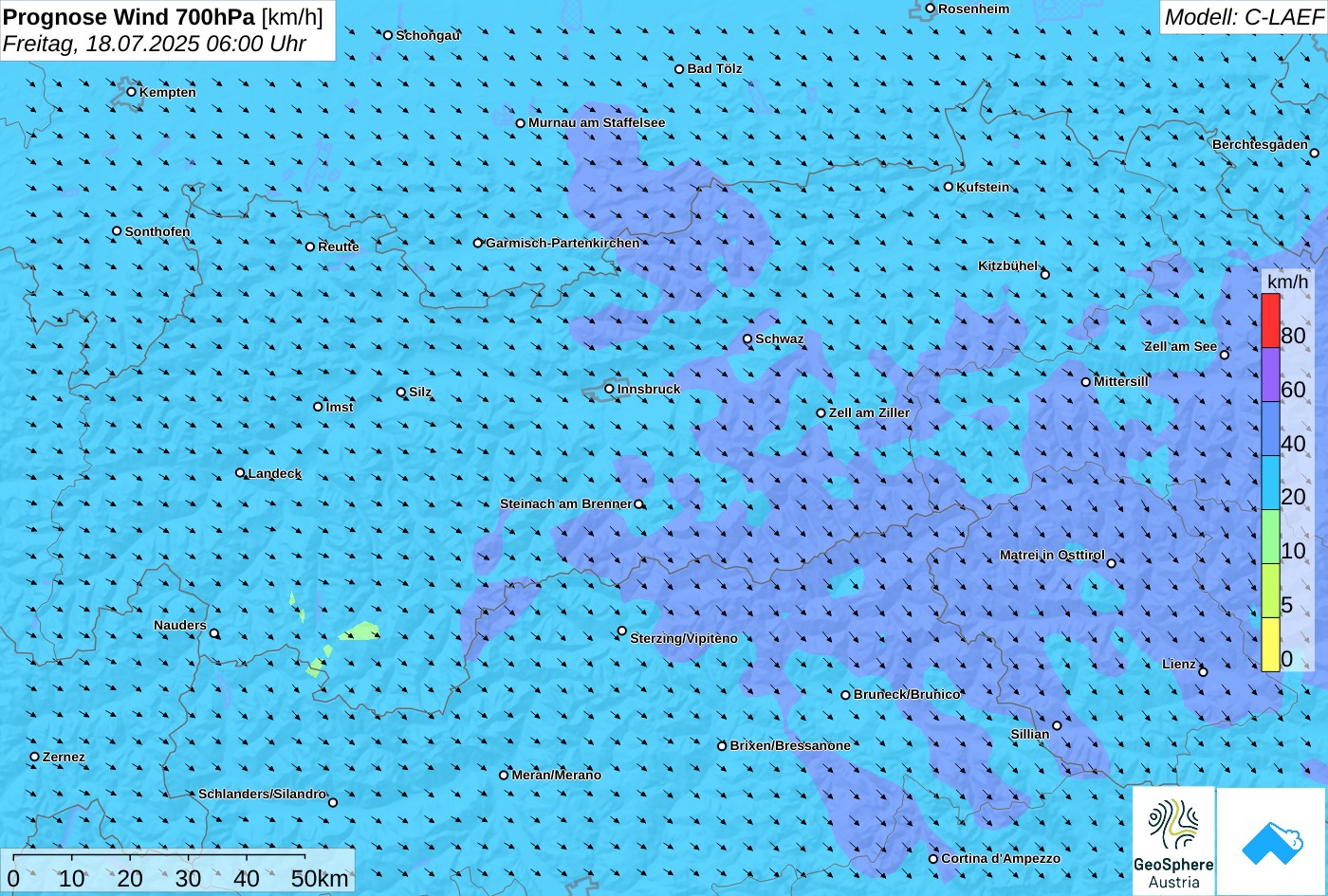Image resolution: width=1328 pixels, height=896 pixels.
Task: Click the Steinach am Brenner label
Action: click(565, 503)
